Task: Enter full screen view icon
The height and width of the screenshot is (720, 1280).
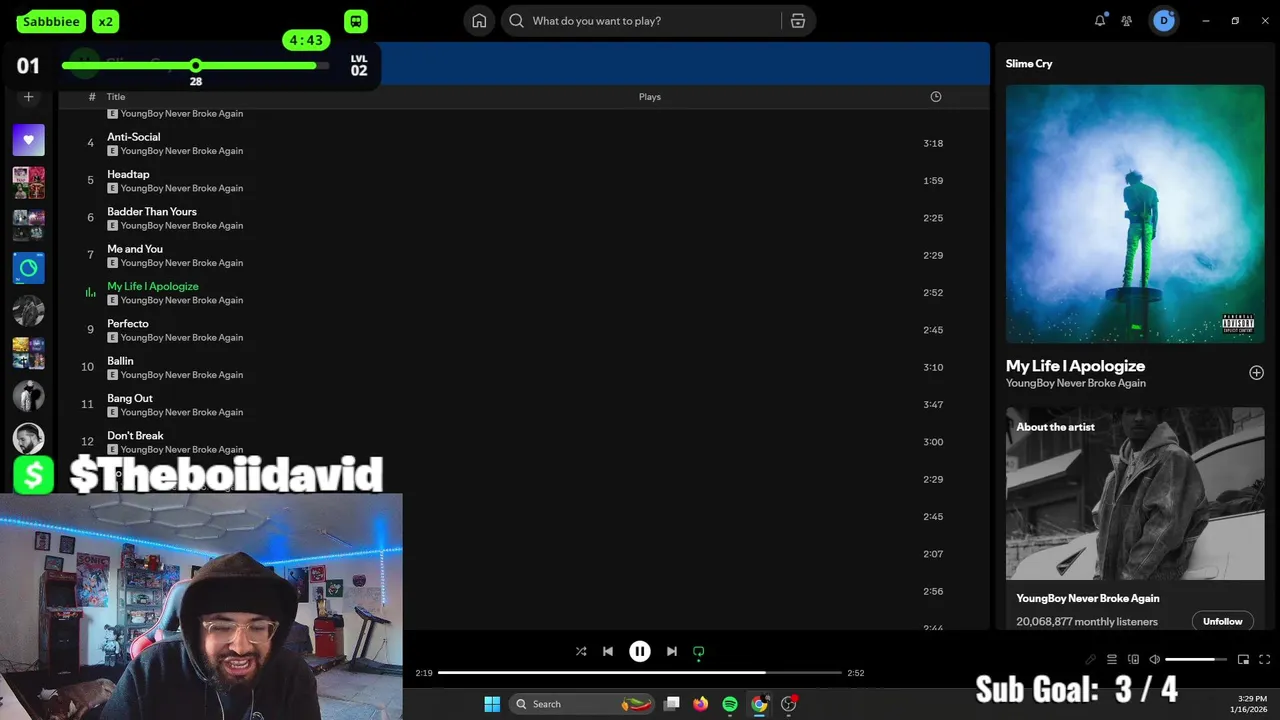Action: tap(1265, 659)
